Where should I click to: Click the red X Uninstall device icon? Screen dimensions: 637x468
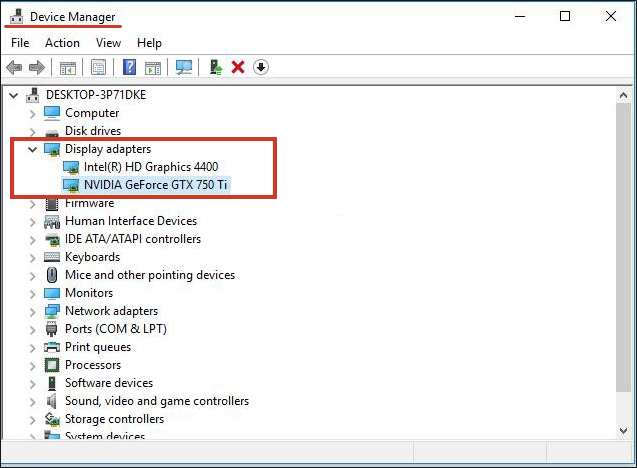pos(238,67)
